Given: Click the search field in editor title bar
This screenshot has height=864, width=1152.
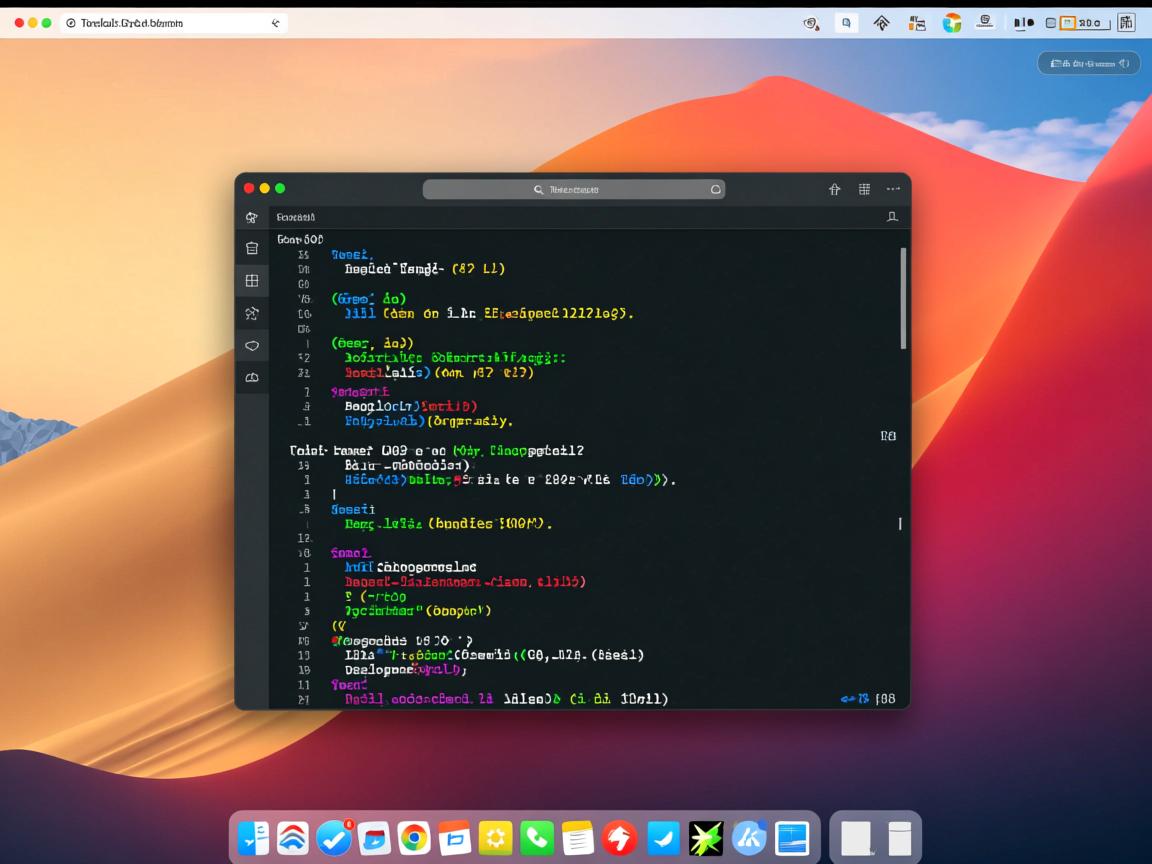Looking at the screenshot, I should click(573, 189).
